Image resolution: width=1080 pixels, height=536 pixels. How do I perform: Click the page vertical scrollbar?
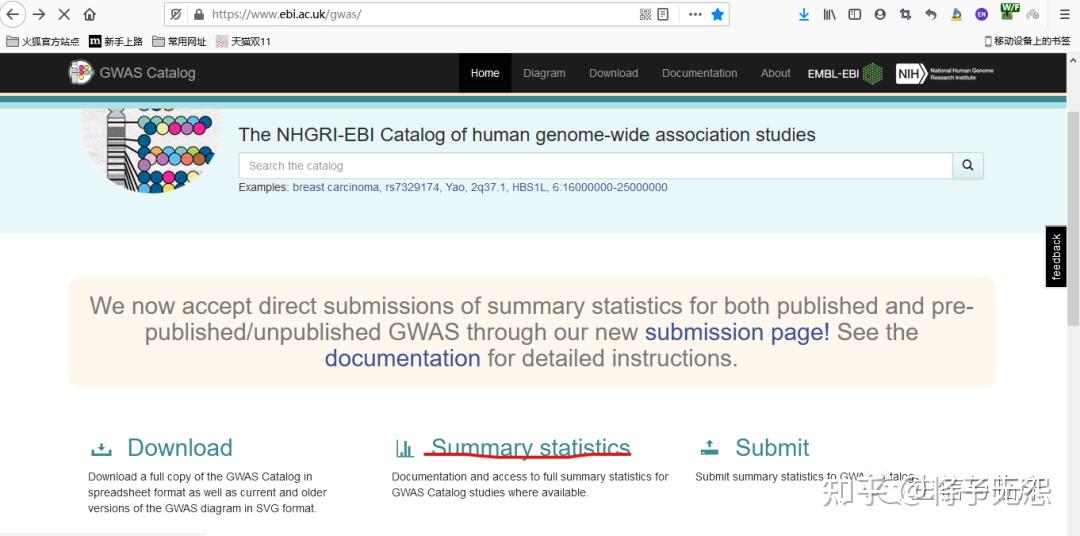tap(1073, 217)
